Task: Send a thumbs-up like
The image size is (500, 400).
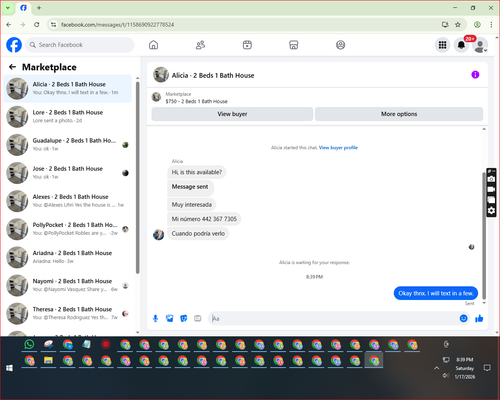Action: coord(479,319)
